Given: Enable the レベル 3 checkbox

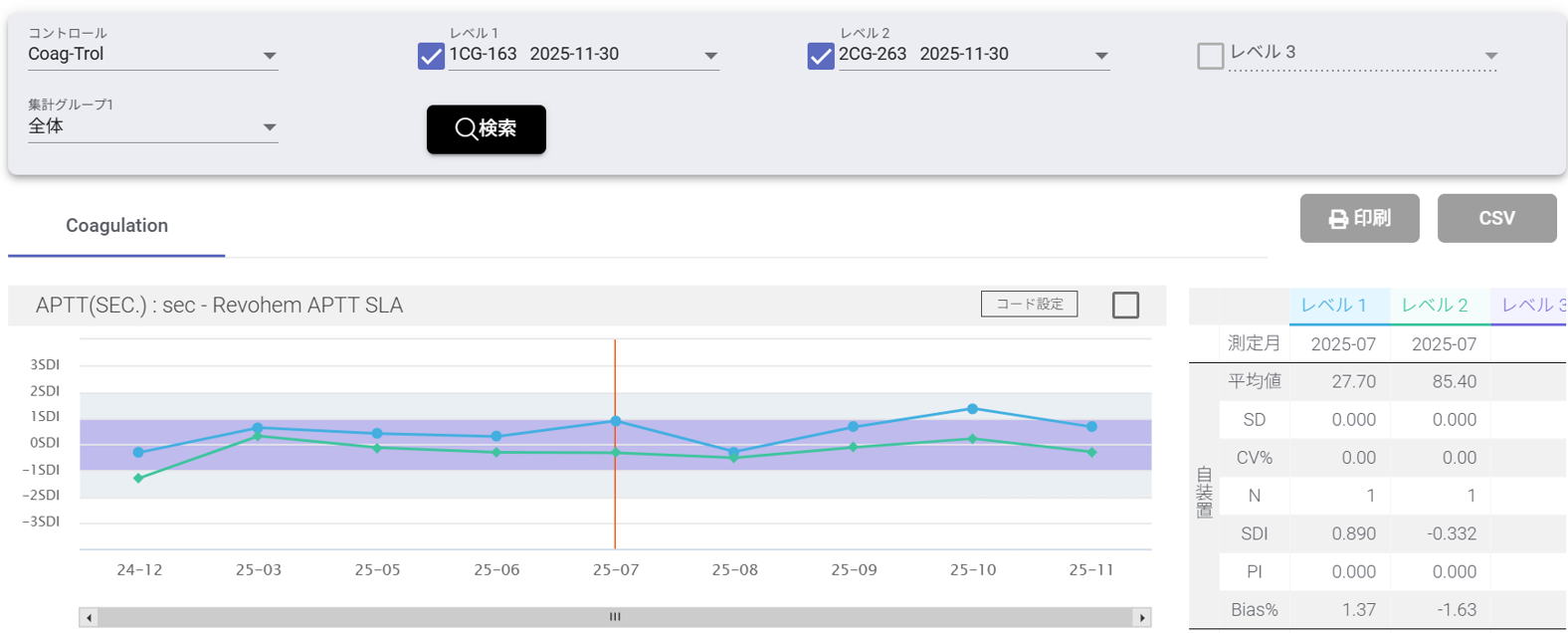Looking at the screenshot, I should [x=1210, y=56].
